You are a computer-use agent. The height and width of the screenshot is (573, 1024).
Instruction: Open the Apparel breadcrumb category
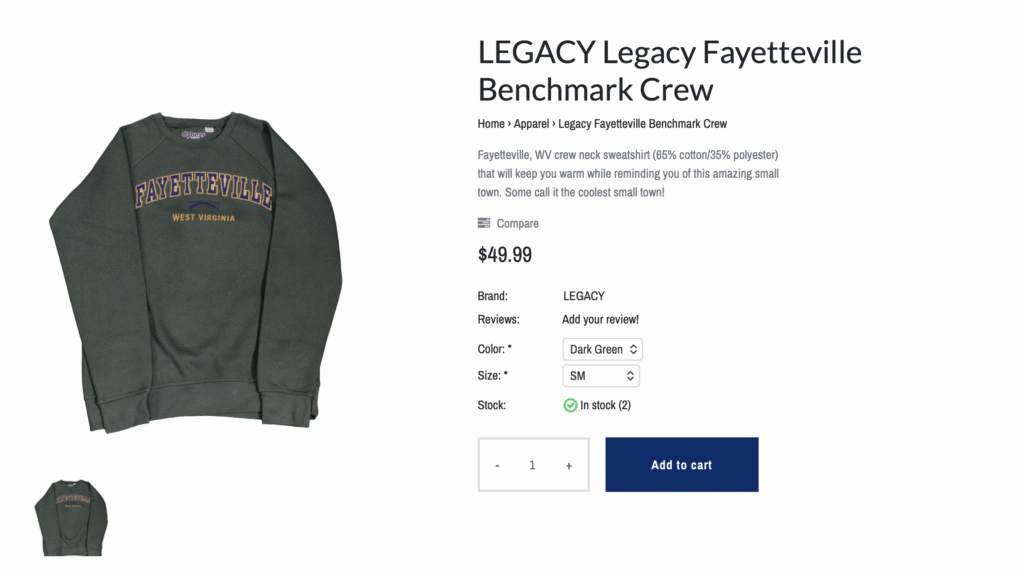(x=531, y=124)
